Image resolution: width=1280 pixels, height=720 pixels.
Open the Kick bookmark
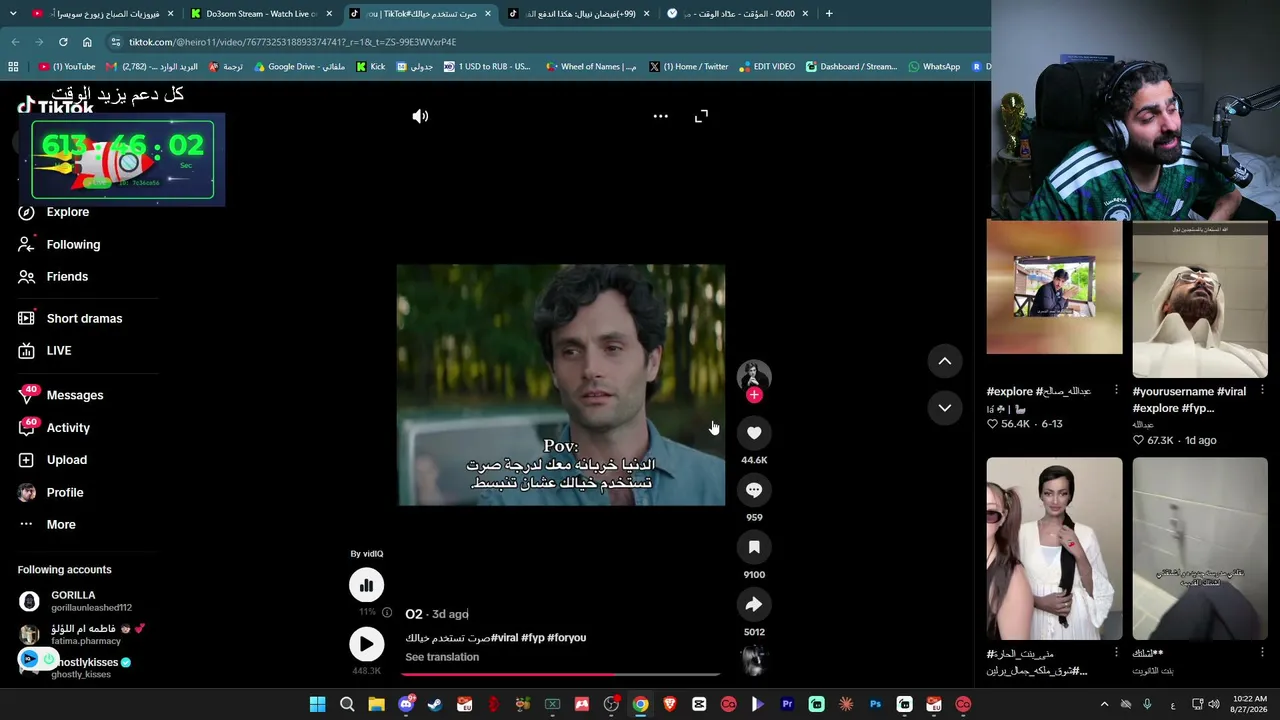coord(371,67)
